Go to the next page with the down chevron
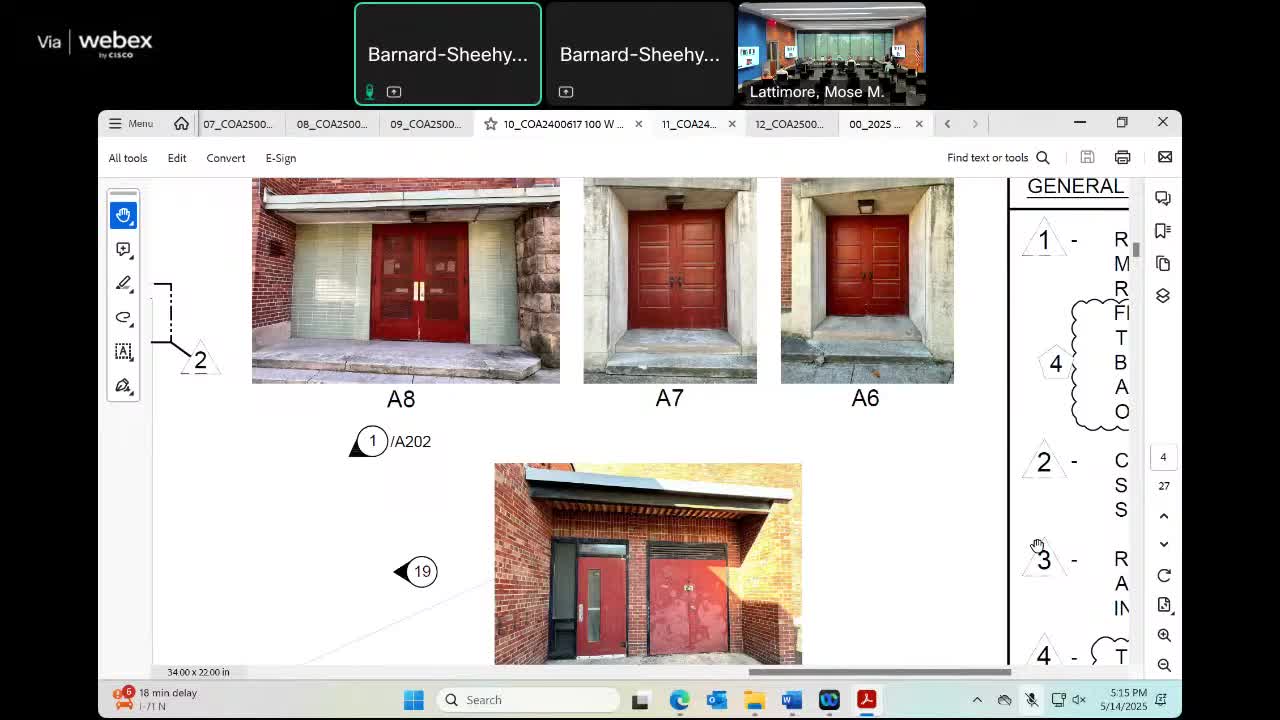Screen dimensions: 1280x720 click(1163, 545)
